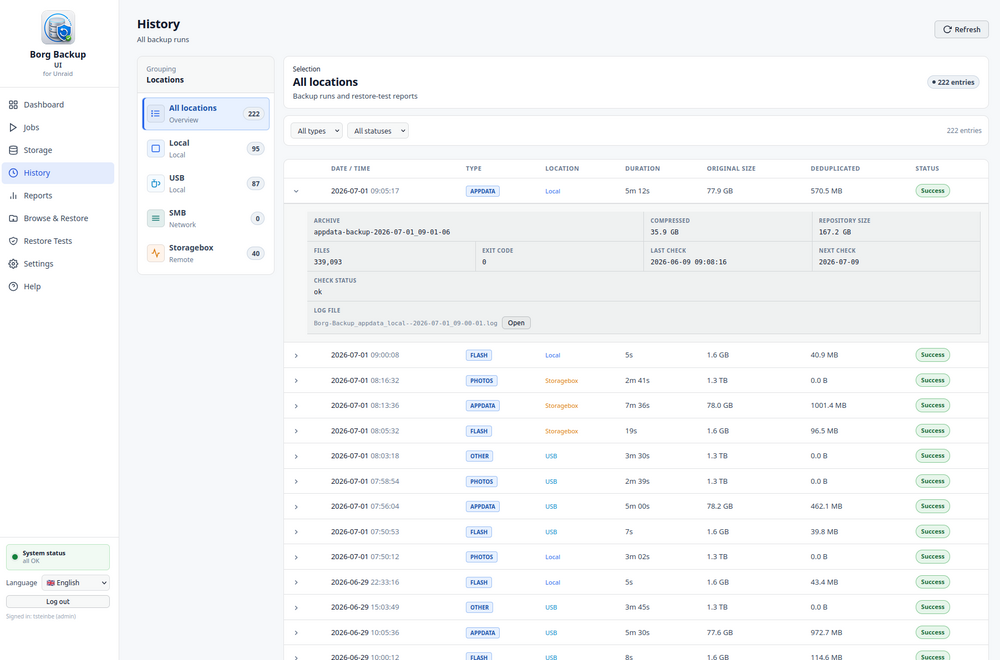The image size is (1000, 660).
Task: Click the Local location square icon
Action: point(156,149)
